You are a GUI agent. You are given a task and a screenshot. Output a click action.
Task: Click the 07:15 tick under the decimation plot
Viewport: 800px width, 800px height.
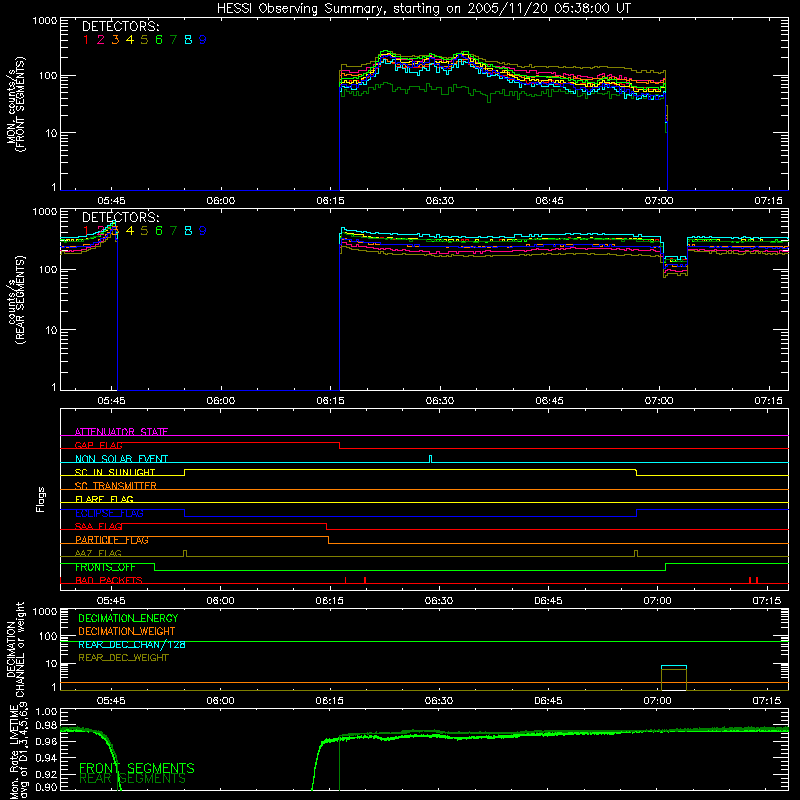(767, 701)
